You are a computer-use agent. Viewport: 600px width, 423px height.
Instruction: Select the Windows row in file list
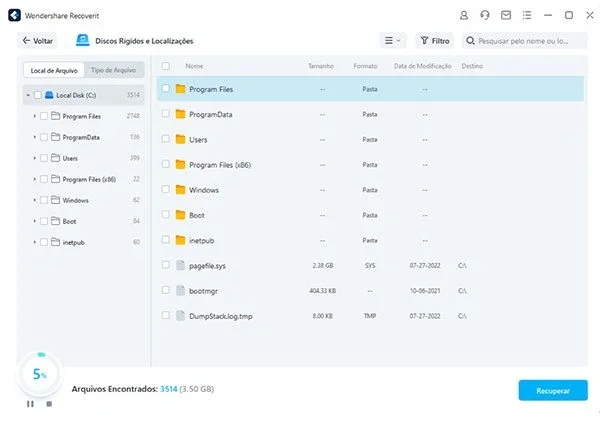tap(370, 189)
